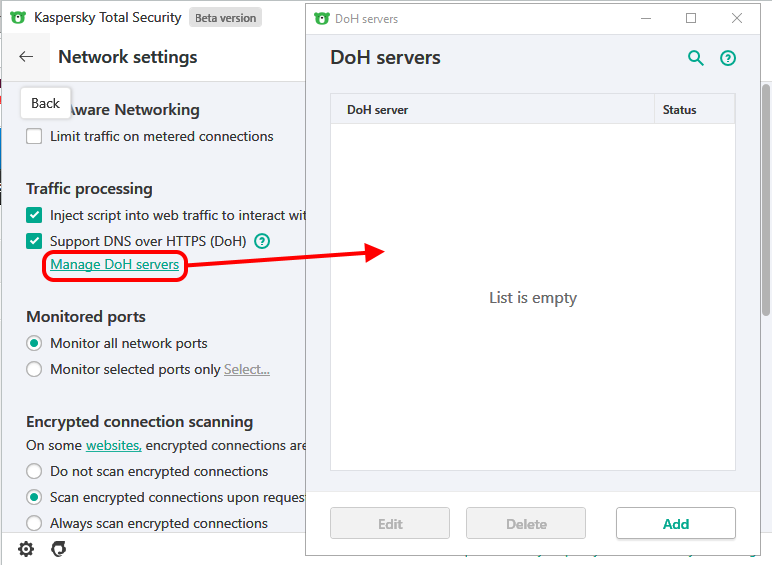Sort by DoH server column header
Image resolution: width=772 pixels, height=565 pixels.
[492, 109]
